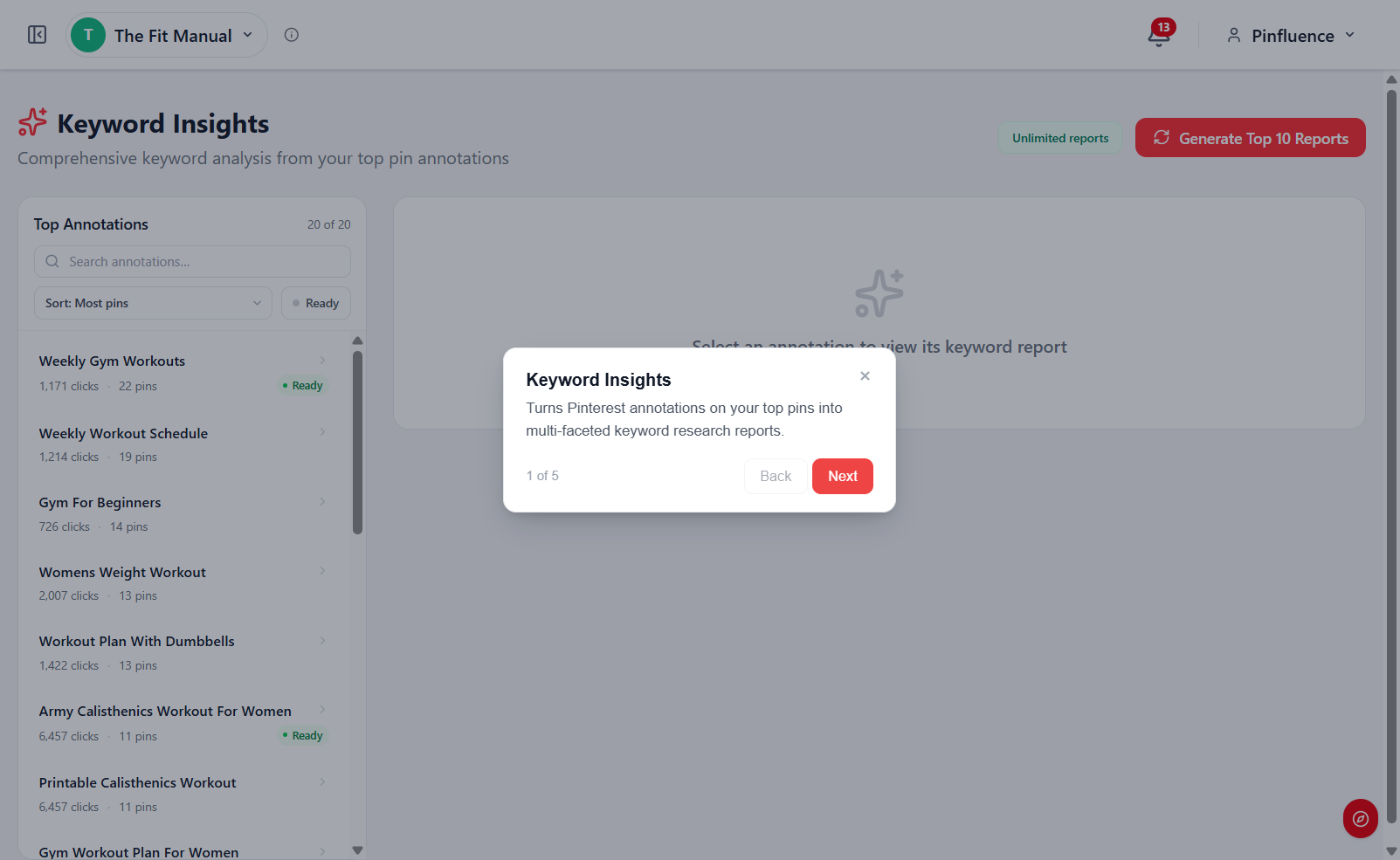Click the refresh icon in Generate button
This screenshot has height=860, width=1400.
[1162, 137]
